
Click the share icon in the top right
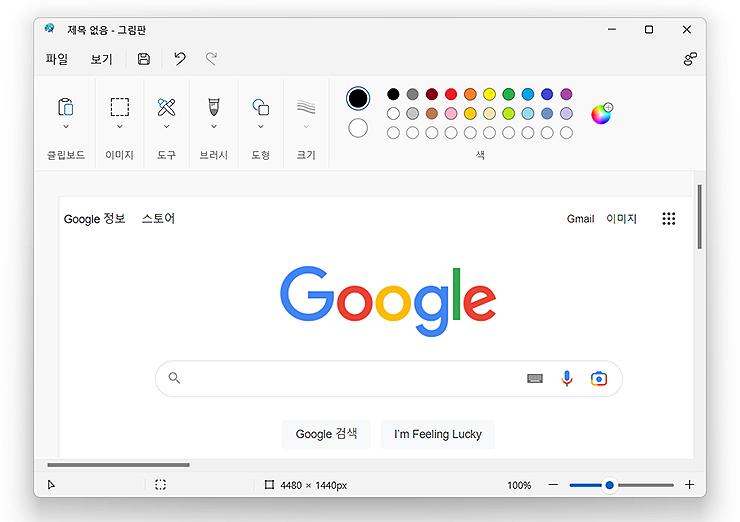(x=690, y=59)
